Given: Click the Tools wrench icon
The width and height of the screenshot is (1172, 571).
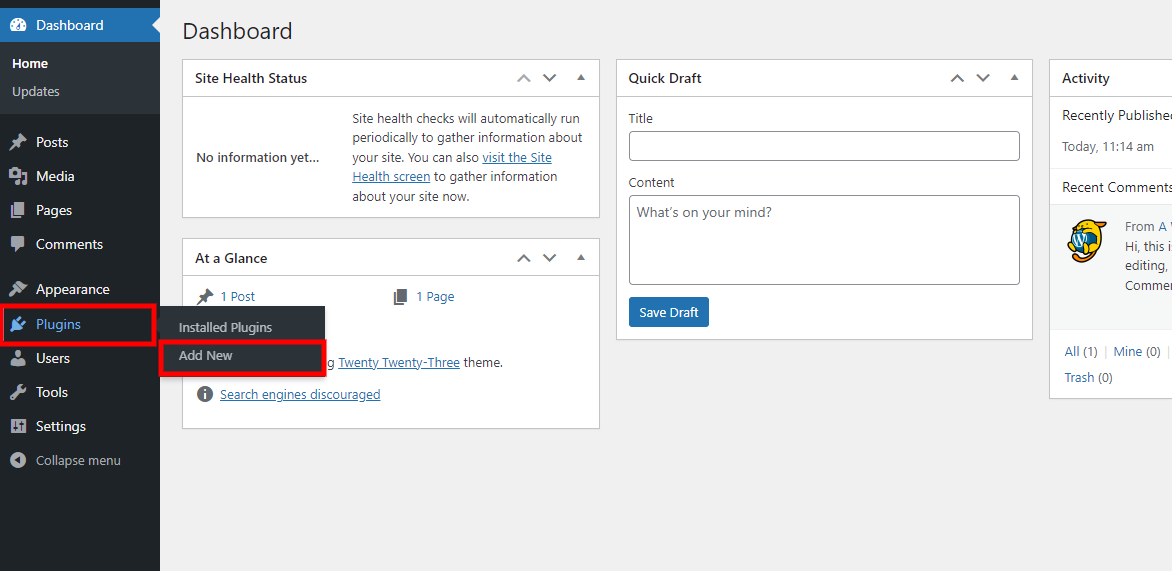Looking at the screenshot, I should pos(18,393).
